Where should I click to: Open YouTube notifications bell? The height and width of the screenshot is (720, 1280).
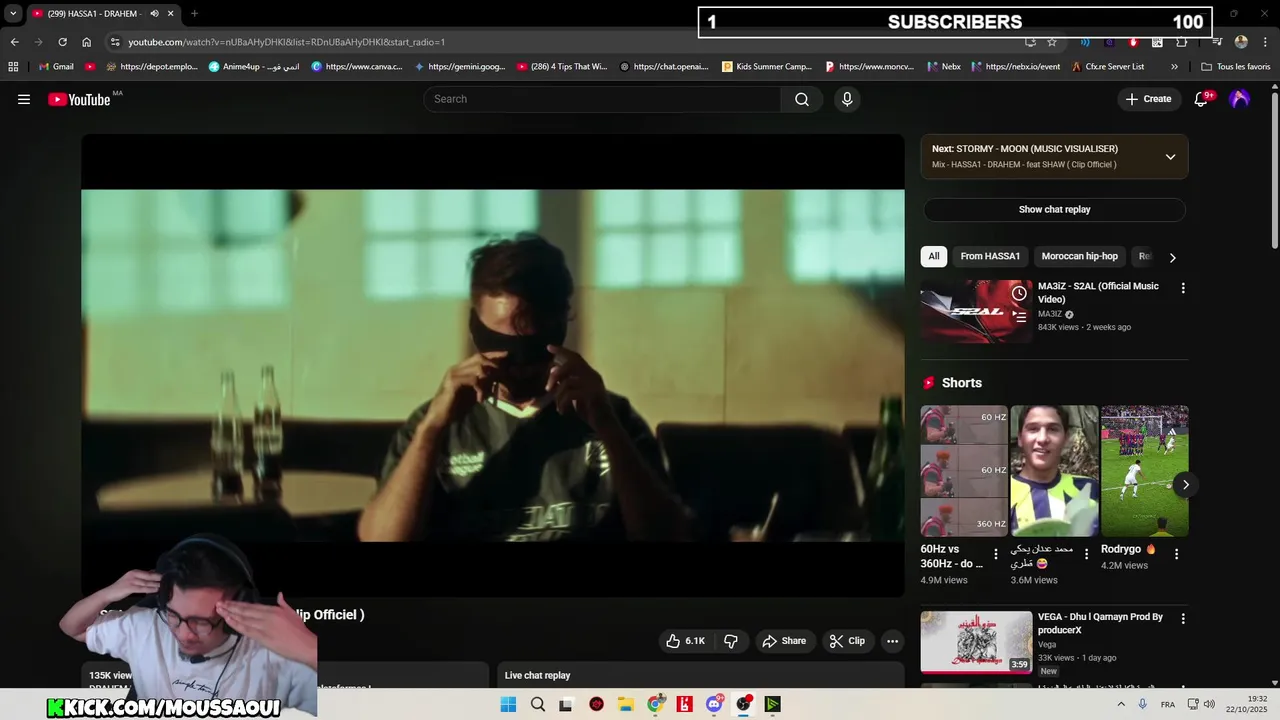(x=1202, y=99)
